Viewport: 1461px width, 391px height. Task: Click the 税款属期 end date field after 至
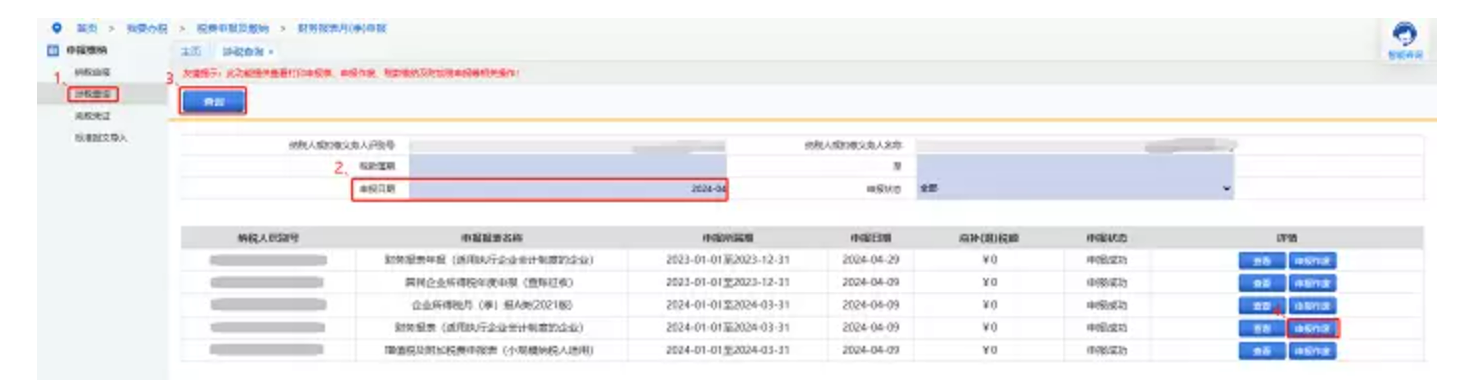[x=1075, y=166]
